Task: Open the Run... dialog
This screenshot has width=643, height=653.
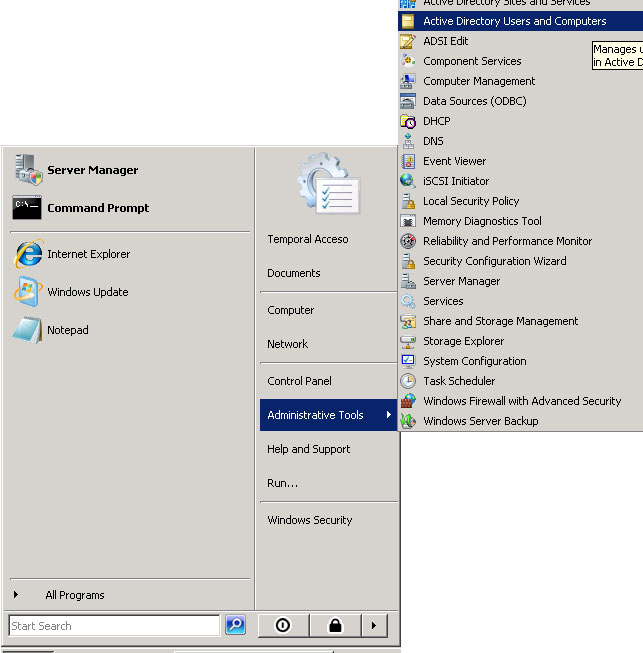Action: (283, 483)
